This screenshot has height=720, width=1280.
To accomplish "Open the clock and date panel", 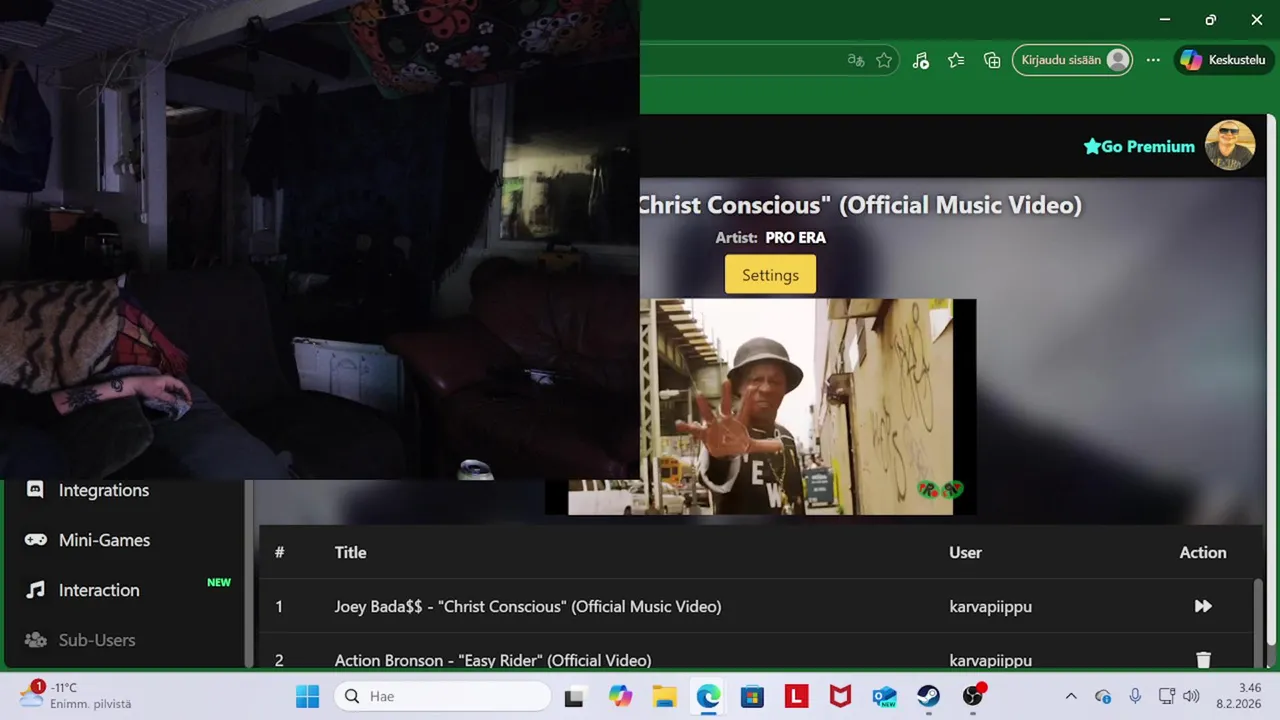I will coord(1238,696).
